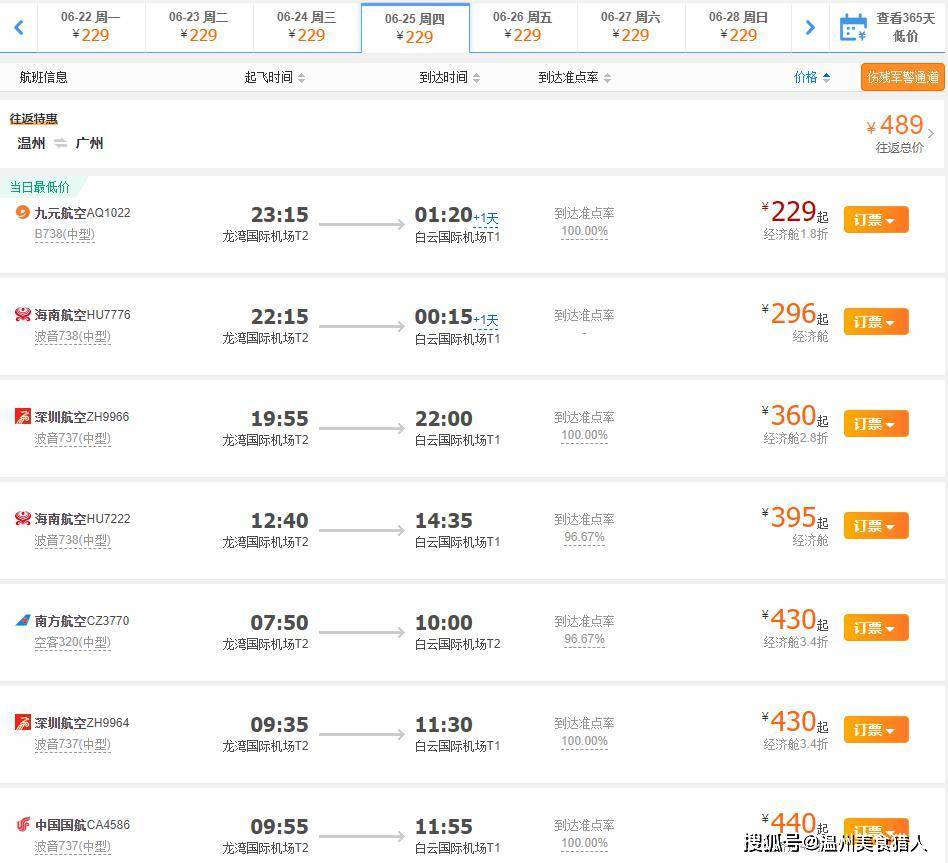The width and height of the screenshot is (948, 863).
Task: Sort by on-time arrival rate column
Action: 574,77
